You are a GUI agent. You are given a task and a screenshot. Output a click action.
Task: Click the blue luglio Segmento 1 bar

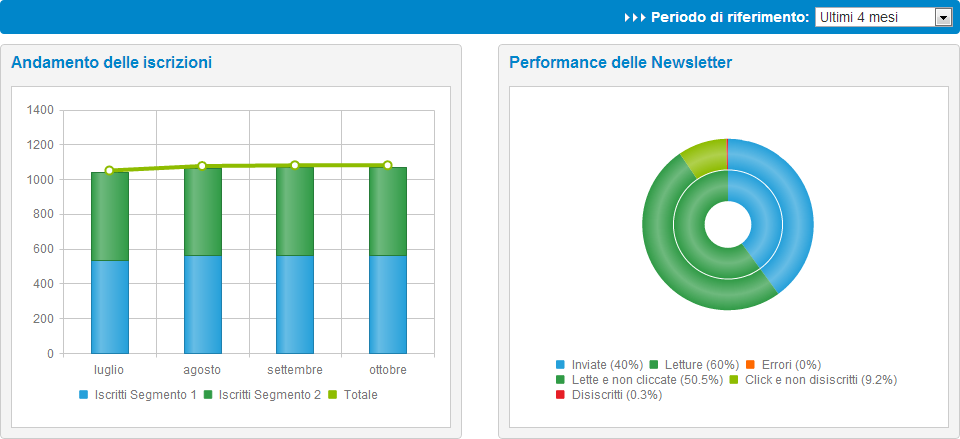109,306
